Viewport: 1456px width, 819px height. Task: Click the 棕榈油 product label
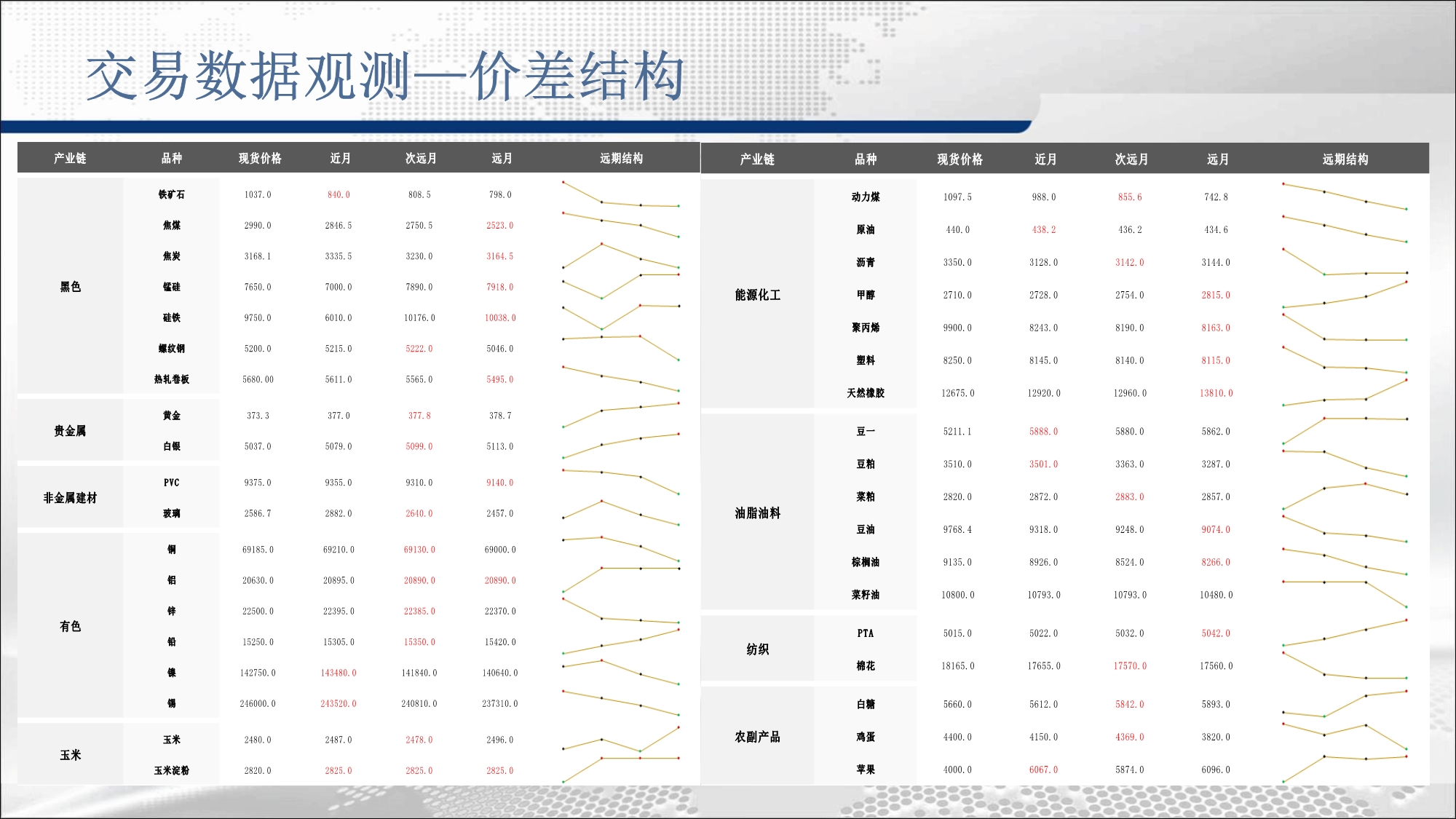pyautogui.click(x=866, y=561)
